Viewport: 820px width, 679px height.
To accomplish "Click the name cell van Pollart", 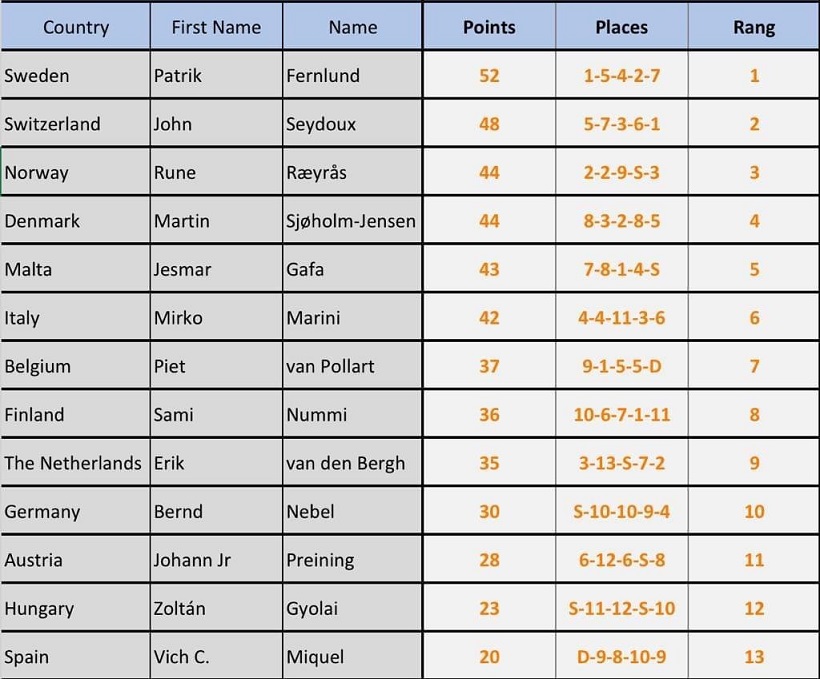I will pos(352,366).
